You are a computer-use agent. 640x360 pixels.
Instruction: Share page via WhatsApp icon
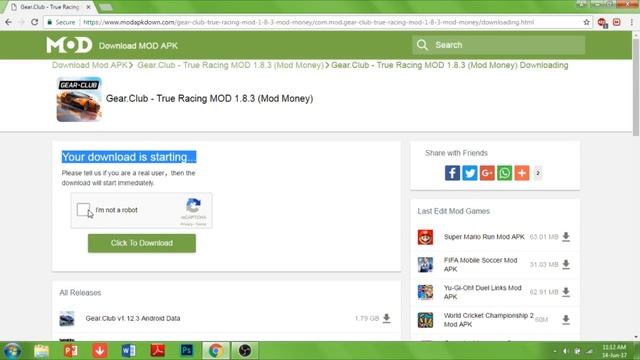pyautogui.click(x=504, y=173)
